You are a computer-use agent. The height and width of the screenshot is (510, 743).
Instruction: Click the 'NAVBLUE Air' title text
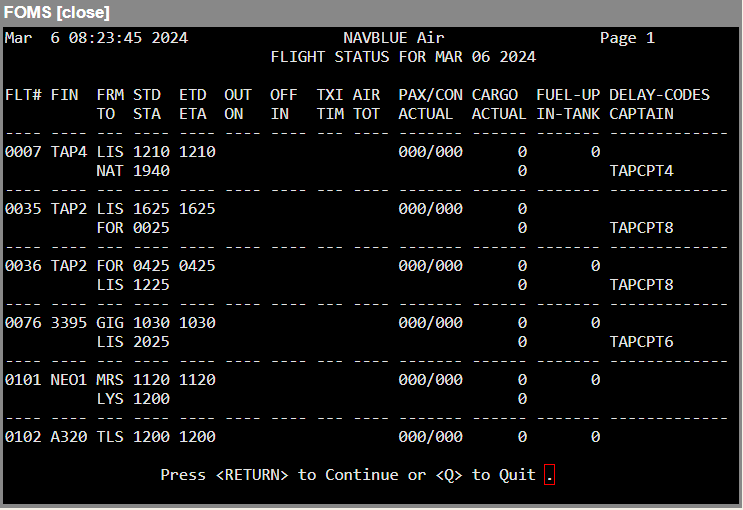pyautogui.click(x=394, y=38)
